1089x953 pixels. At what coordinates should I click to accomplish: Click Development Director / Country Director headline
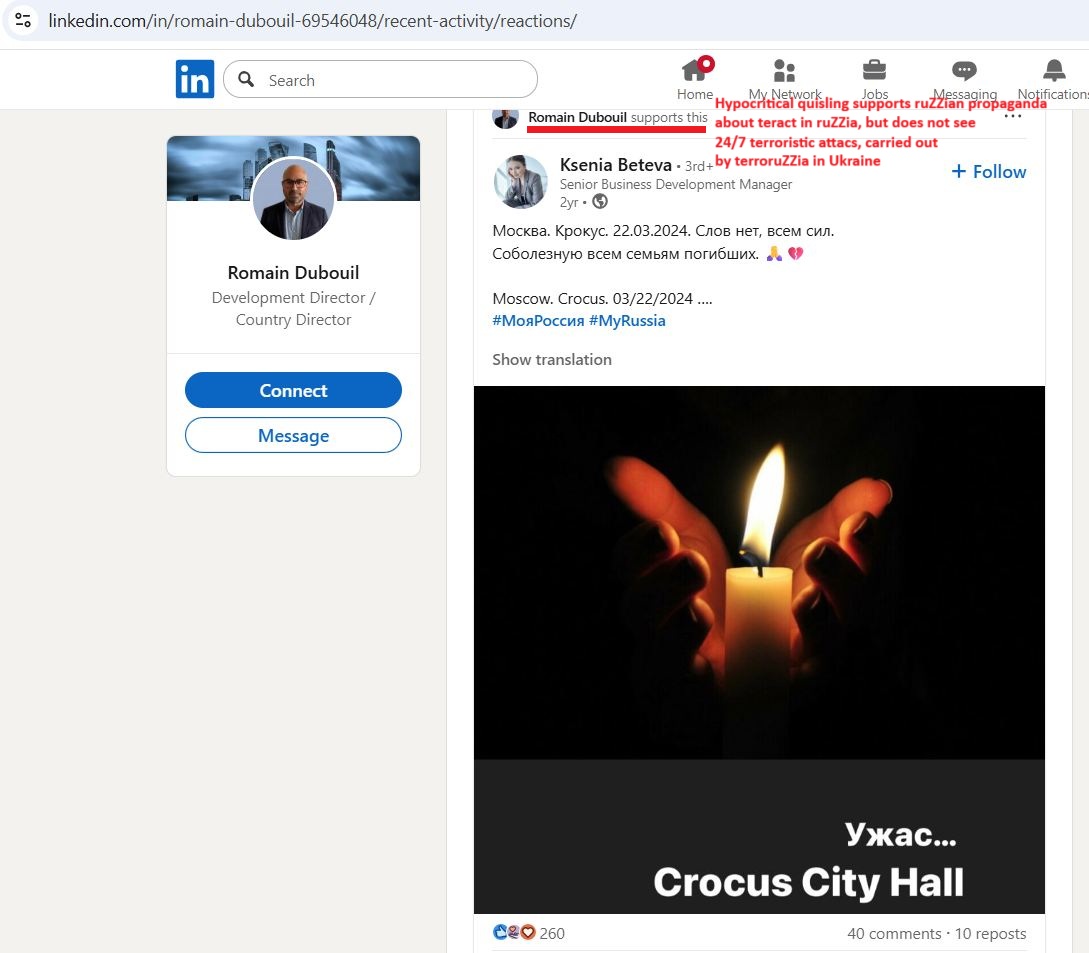click(x=293, y=308)
